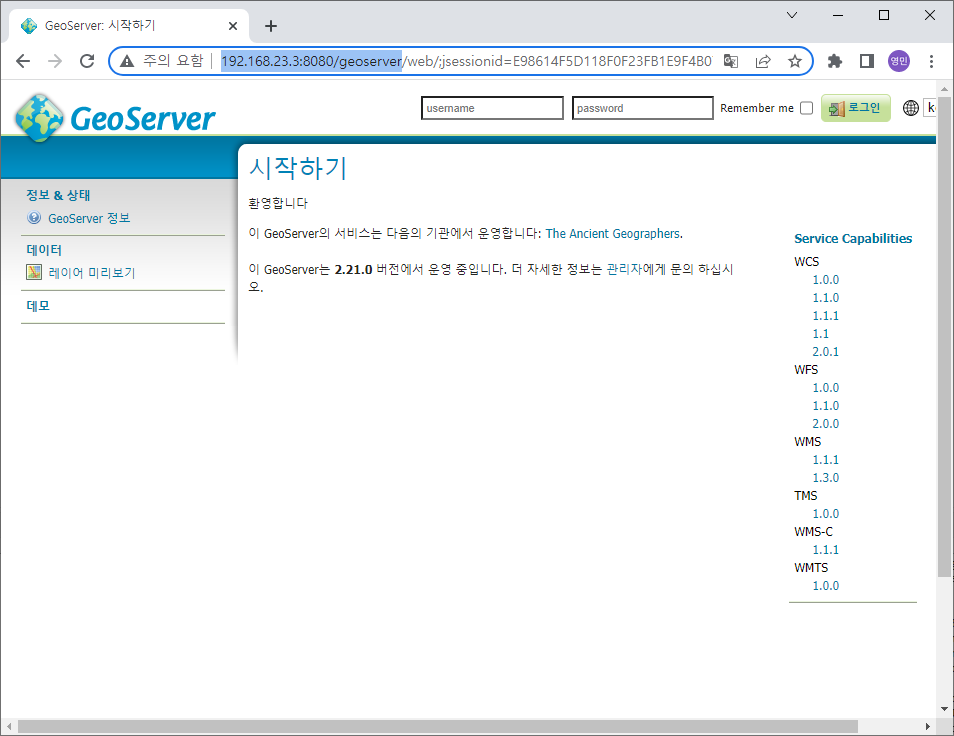Click the 관리자 link
Screen dimensions: 954x736
pyautogui.click(x=624, y=269)
